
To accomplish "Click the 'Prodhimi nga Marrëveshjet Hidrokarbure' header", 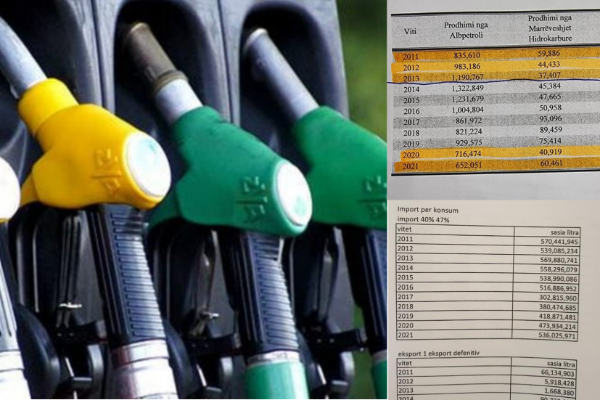I will [550, 28].
